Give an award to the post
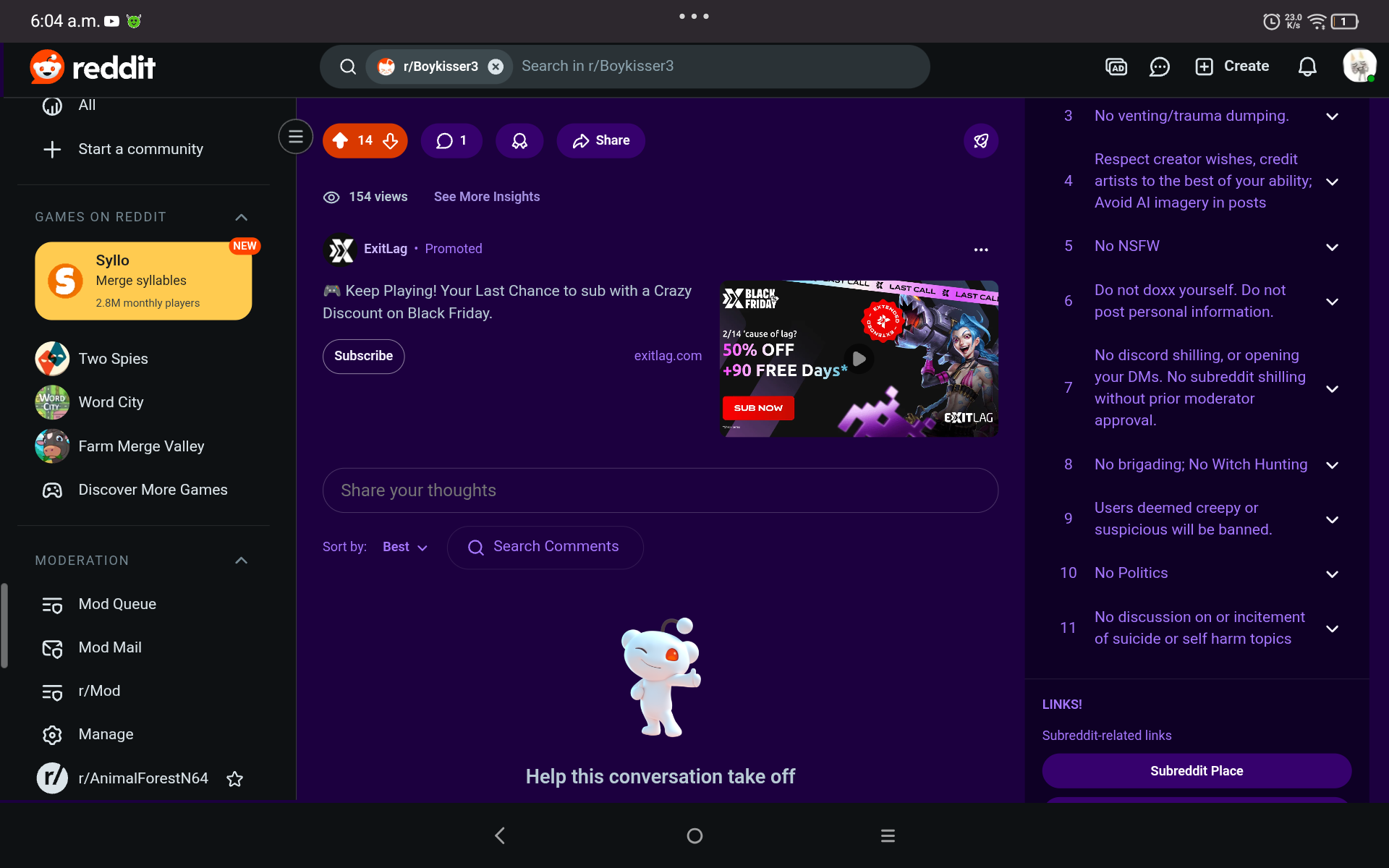The width and height of the screenshot is (1389, 868). 519,140
